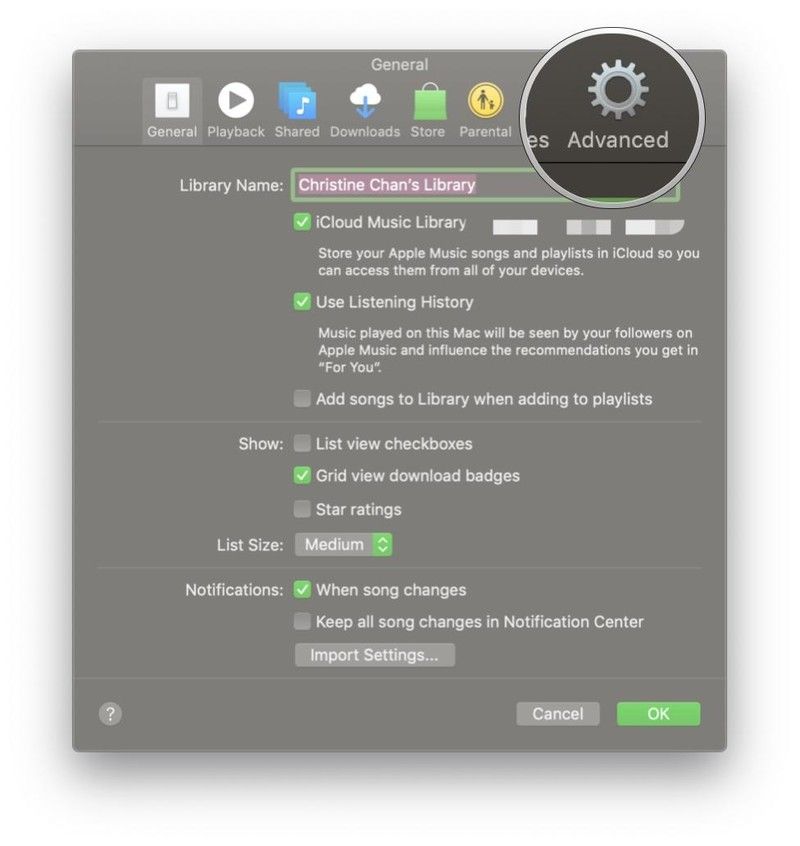The height and width of the screenshot is (846, 800).
Task: Open the Store shopping bag icon
Action: (x=429, y=101)
